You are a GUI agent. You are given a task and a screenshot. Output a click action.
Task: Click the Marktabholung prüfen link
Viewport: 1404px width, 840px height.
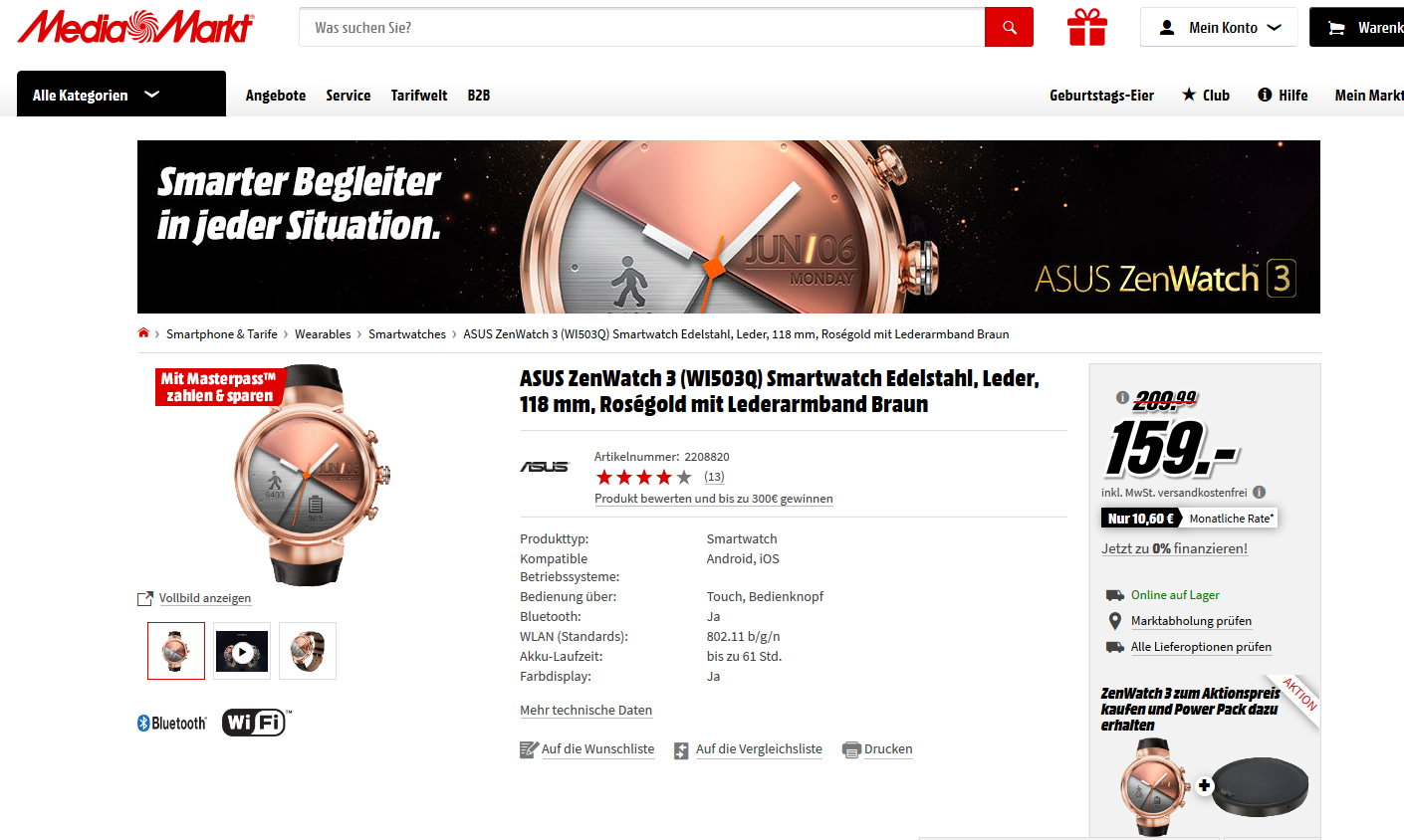(1191, 621)
